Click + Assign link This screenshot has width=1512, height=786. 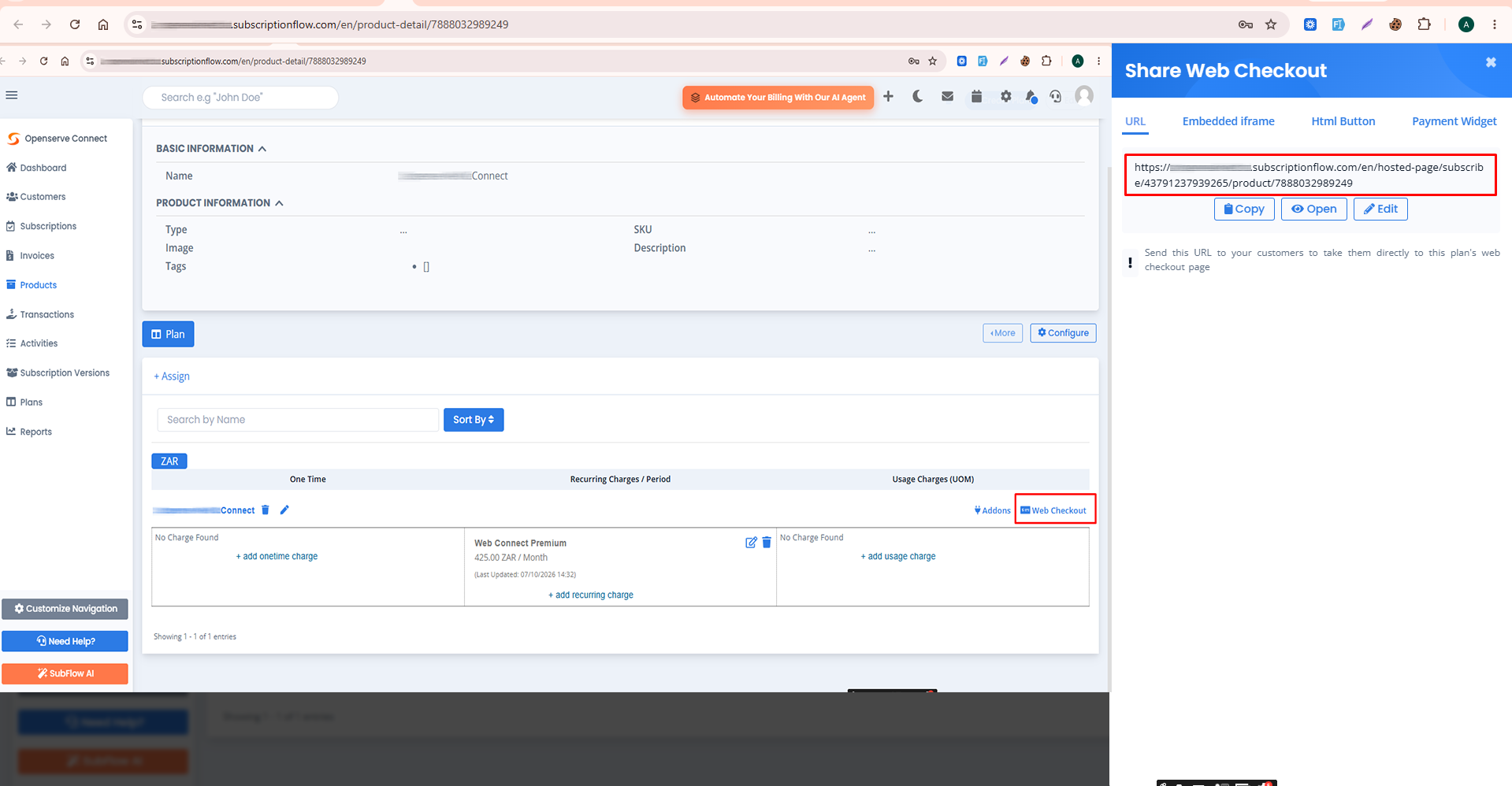(x=172, y=376)
